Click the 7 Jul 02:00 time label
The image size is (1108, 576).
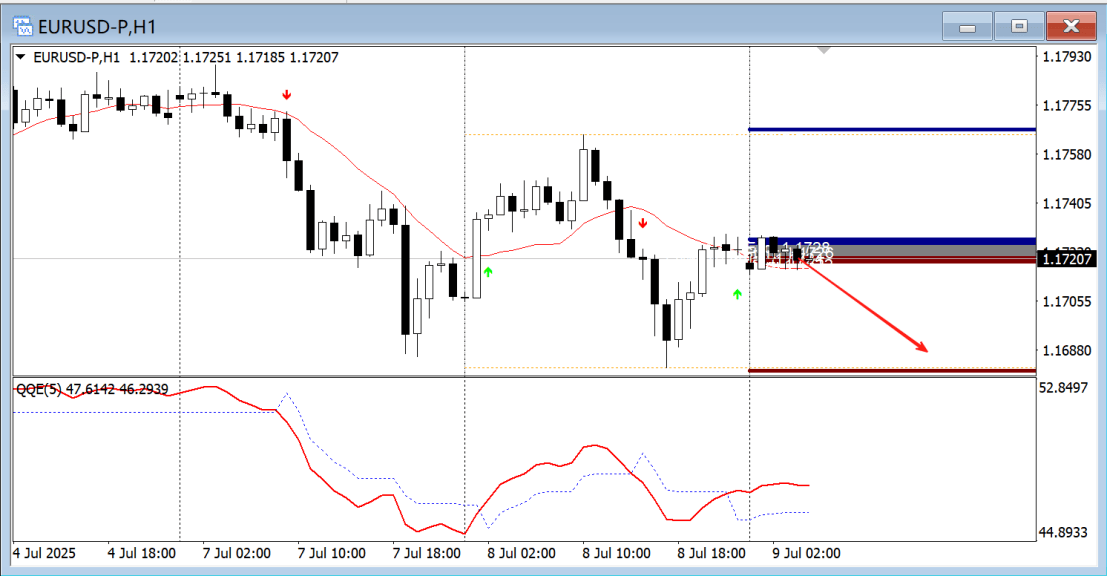[237, 553]
